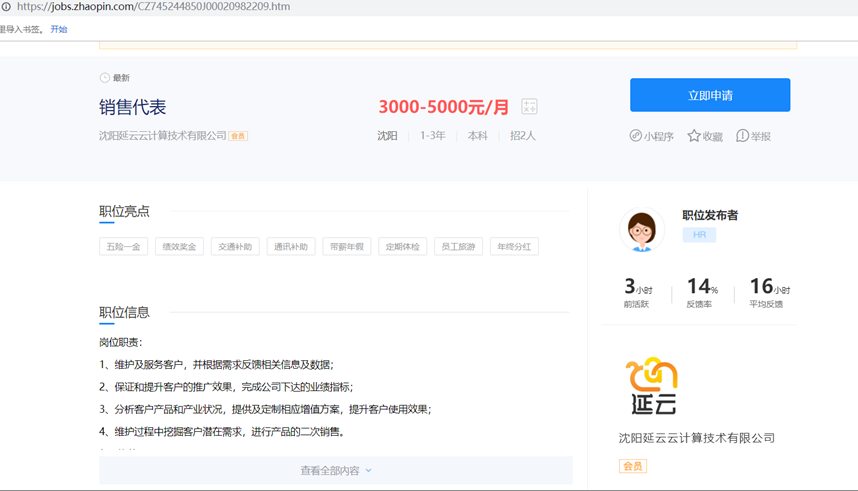Click the 销售代表 job title

(132, 107)
